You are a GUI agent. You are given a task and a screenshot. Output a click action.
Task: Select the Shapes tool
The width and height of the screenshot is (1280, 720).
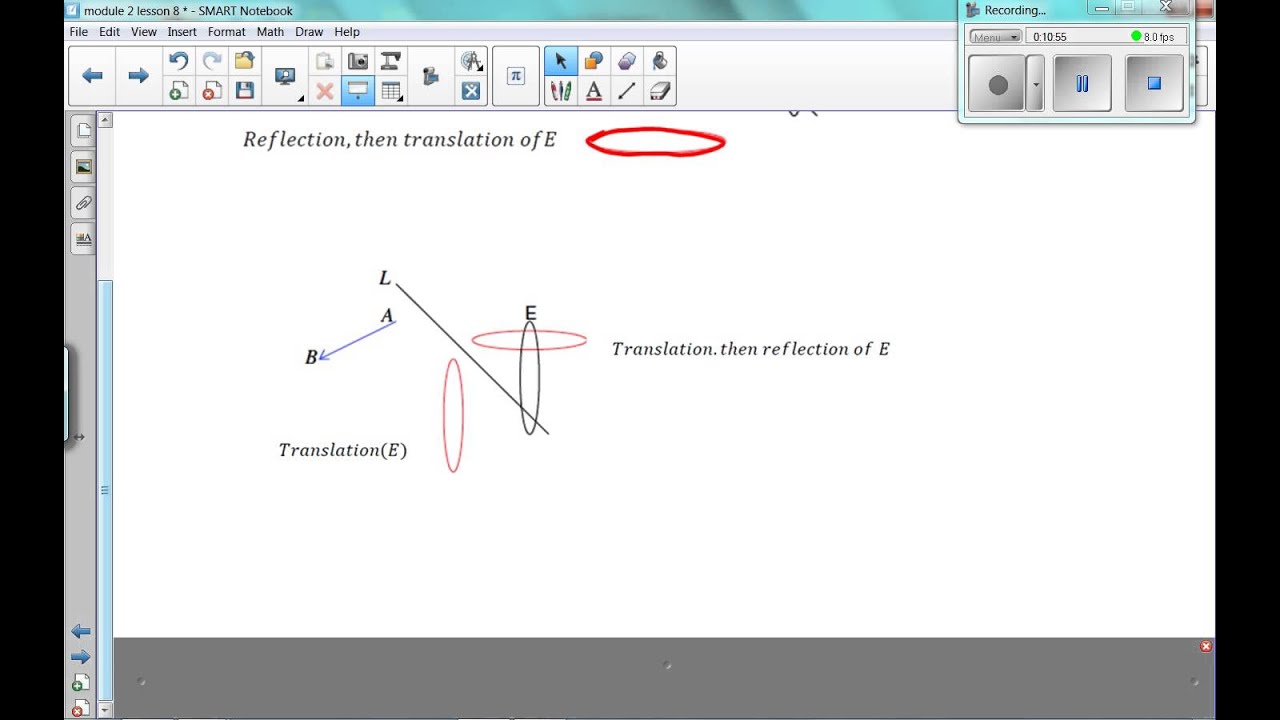[x=594, y=61]
